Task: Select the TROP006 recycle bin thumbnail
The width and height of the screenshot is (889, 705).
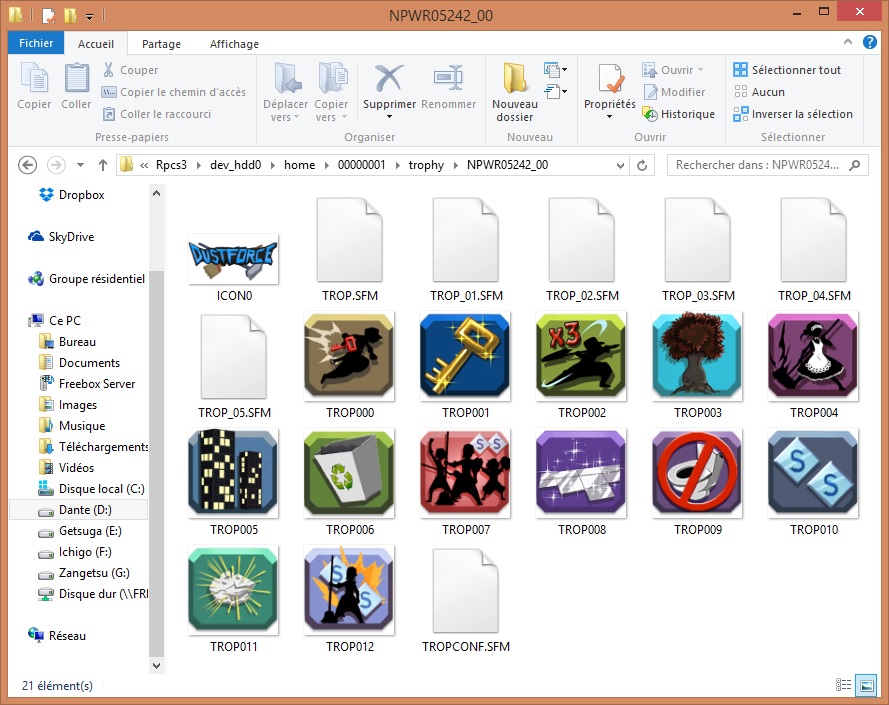Action: pos(349,472)
